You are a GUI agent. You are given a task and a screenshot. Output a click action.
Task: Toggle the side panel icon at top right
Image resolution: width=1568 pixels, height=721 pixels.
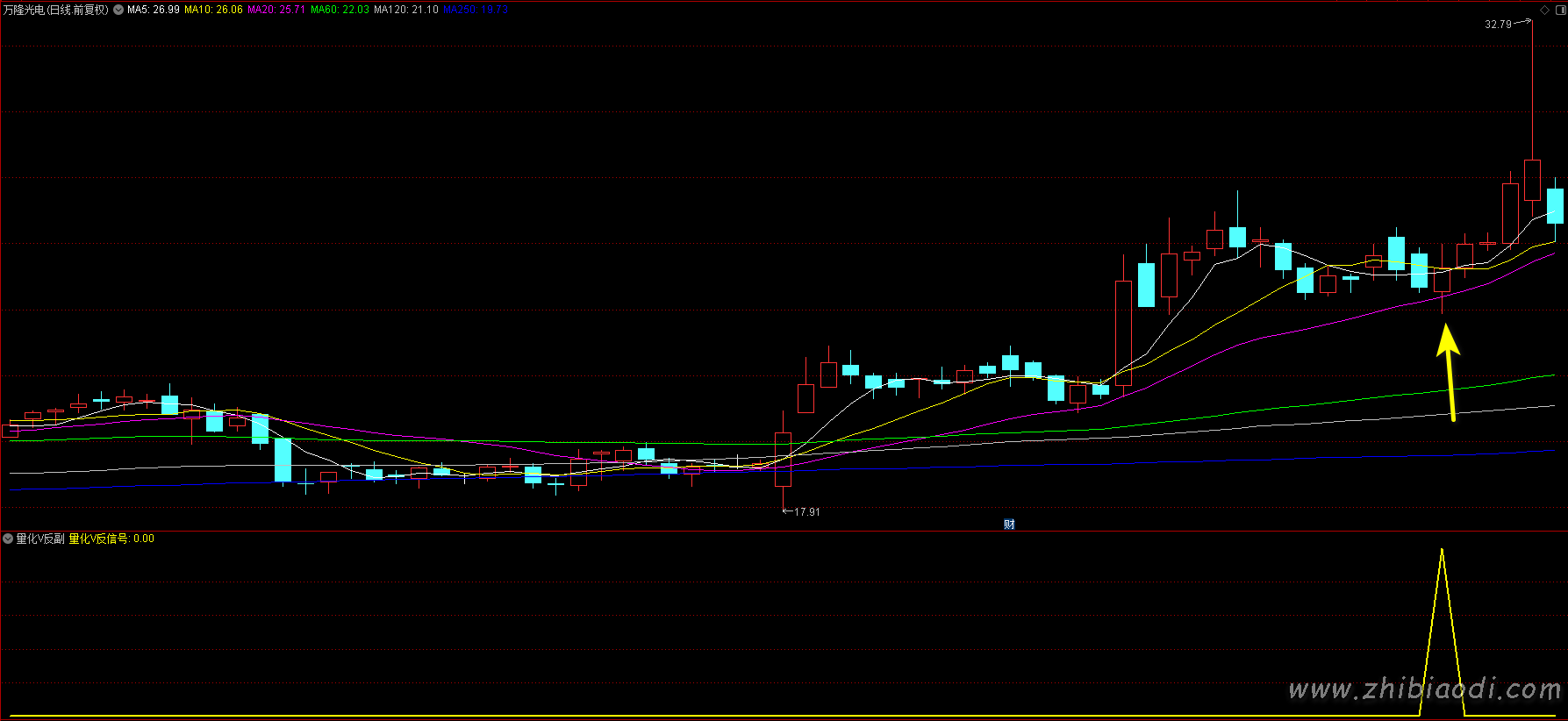[1560, 10]
